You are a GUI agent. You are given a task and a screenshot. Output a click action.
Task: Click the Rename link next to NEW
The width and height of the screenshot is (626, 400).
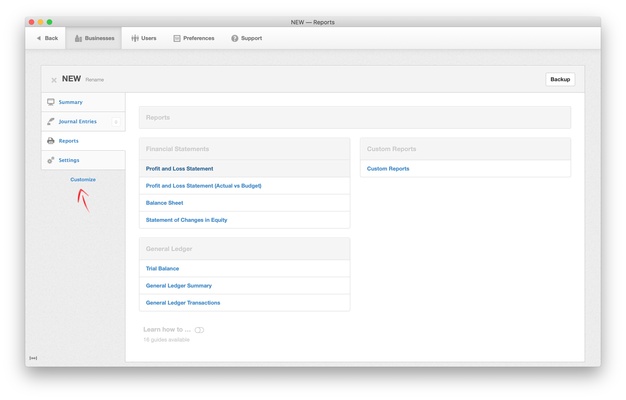click(x=95, y=80)
